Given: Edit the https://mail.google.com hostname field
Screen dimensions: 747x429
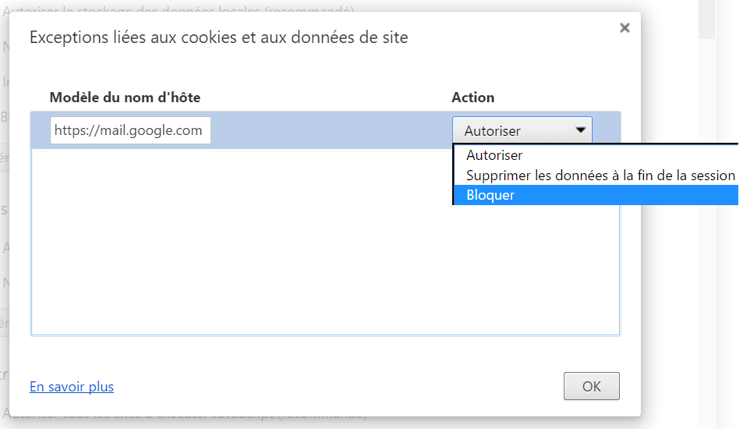Looking at the screenshot, I should (131, 130).
